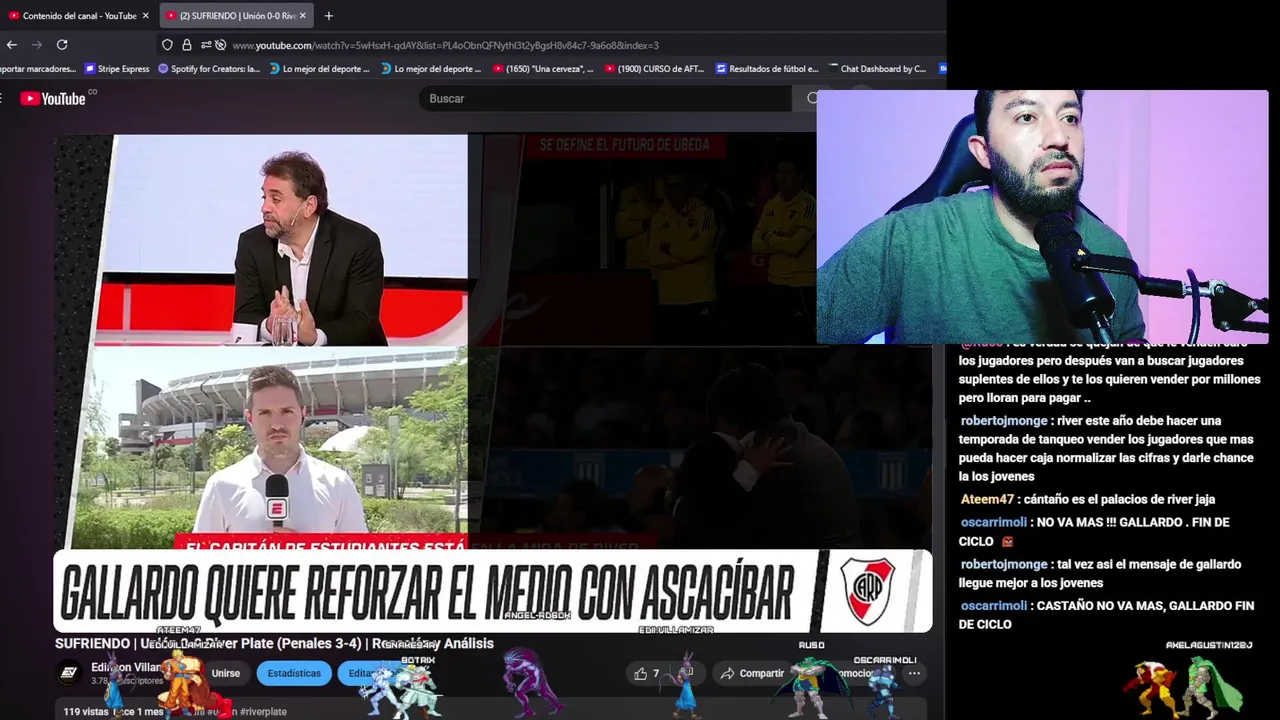Open the 'Estadísticas' button
This screenshot has height=720, width=1280.
(294, 673)
